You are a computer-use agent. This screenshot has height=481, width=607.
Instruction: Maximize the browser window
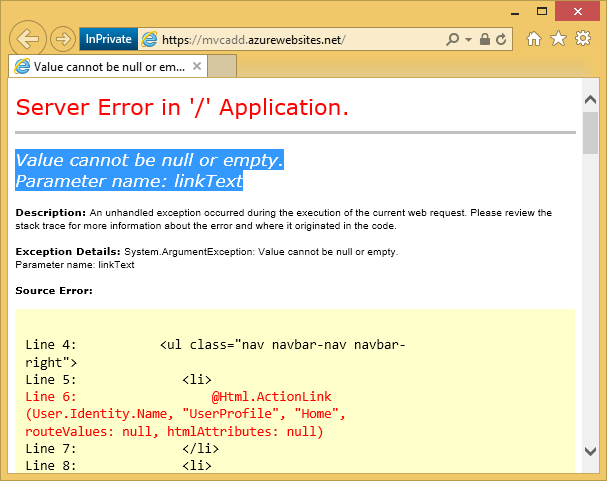tap(542, 12)
